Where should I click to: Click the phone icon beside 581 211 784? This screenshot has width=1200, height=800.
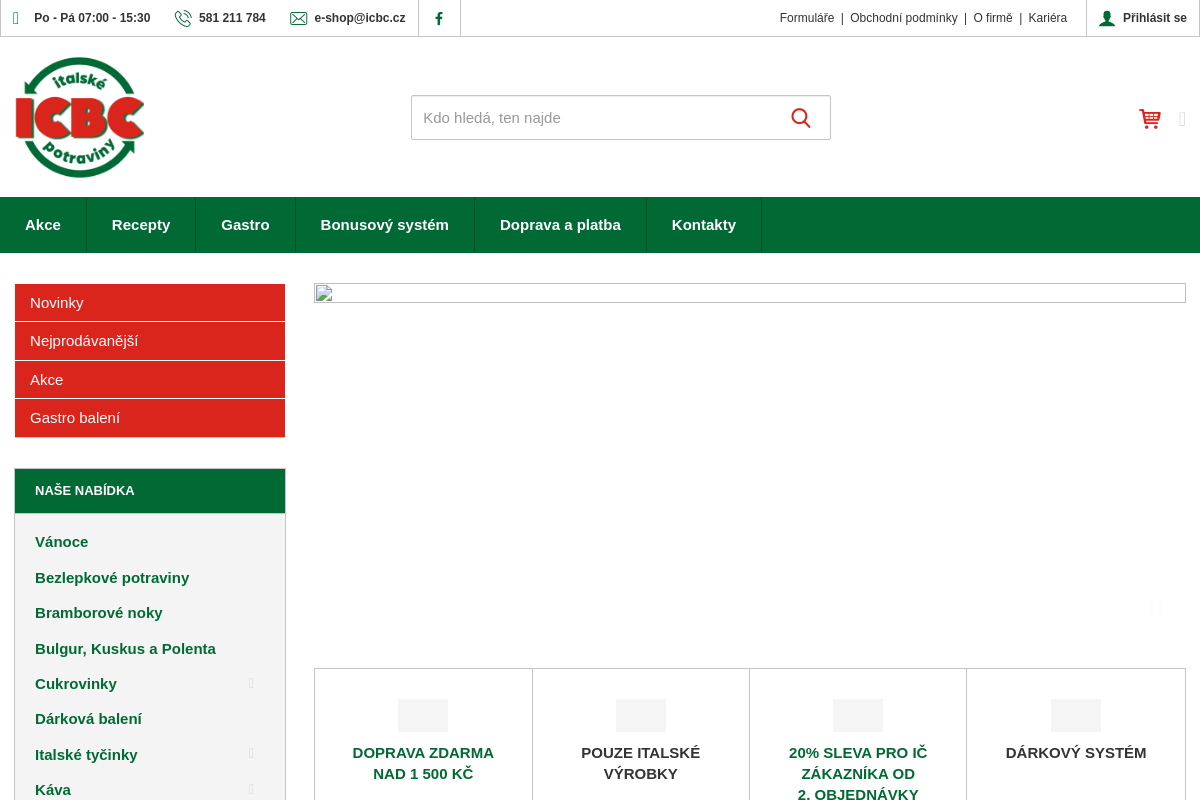(x=183, y=18)
